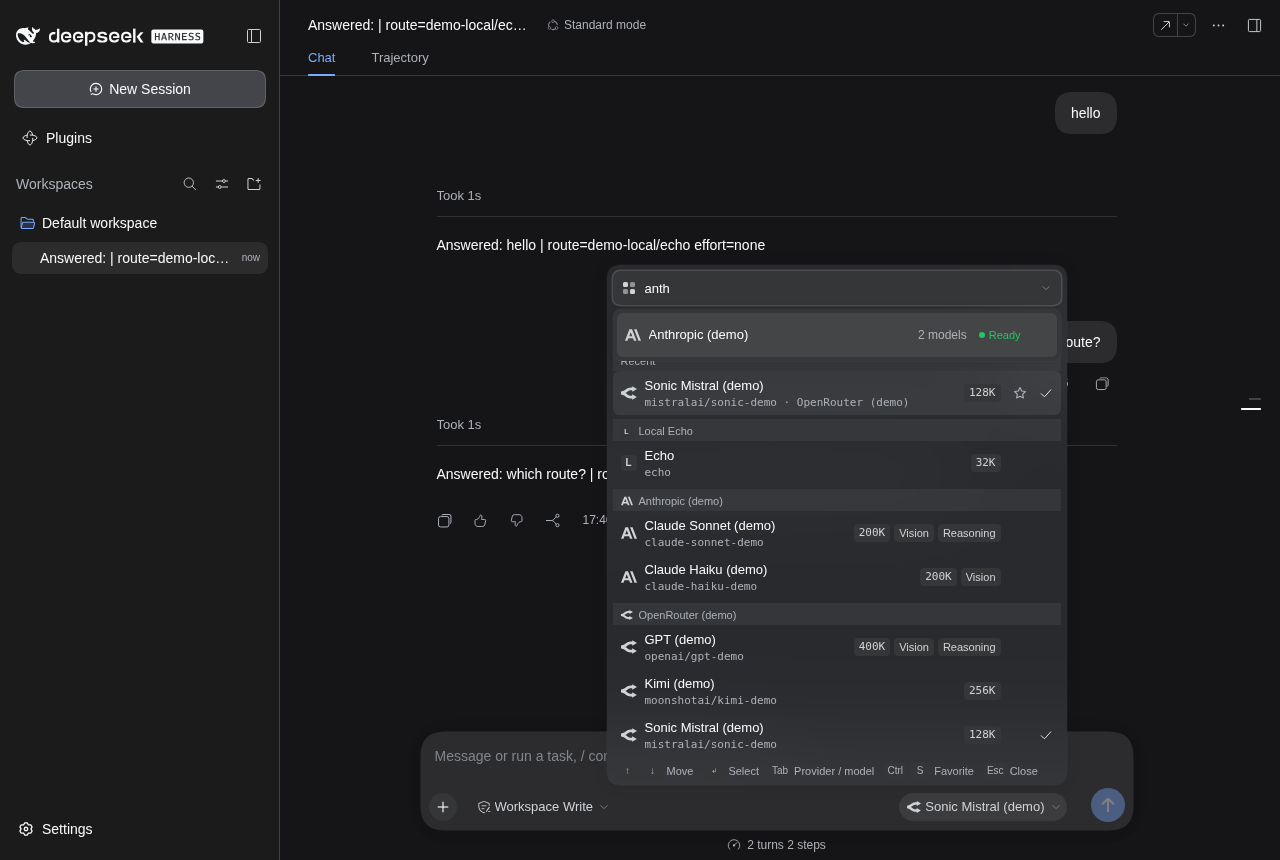Select the Claude Haiku (demo) model

pyautogui.click(x=837, y=577)
